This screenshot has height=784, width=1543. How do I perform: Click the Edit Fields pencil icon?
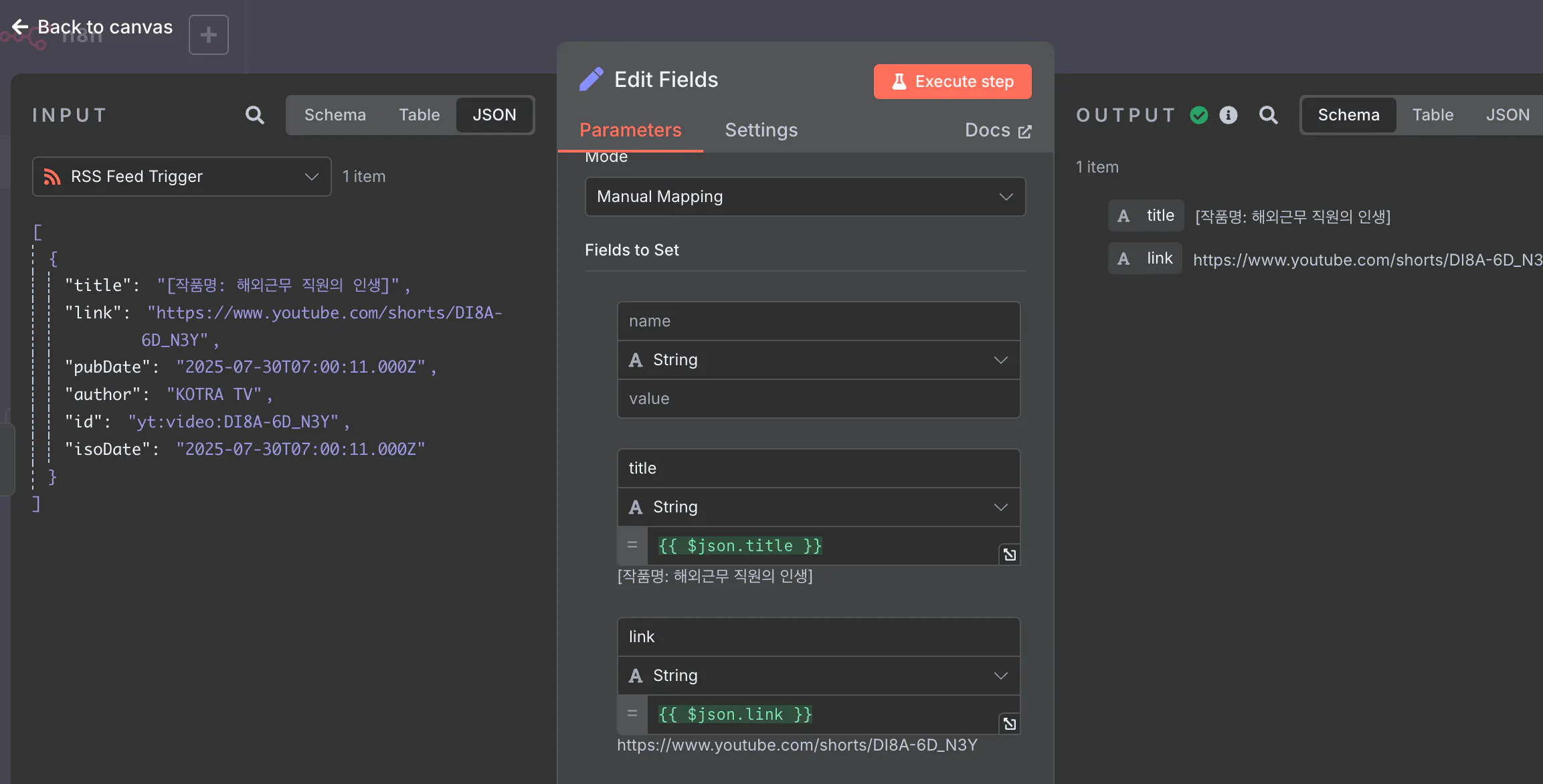click(x=592, y=80)
